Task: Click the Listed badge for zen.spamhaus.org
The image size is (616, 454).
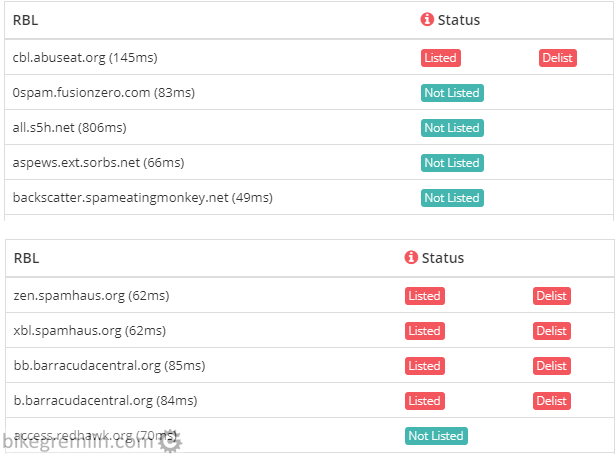Action: click(x=425, y=296)
